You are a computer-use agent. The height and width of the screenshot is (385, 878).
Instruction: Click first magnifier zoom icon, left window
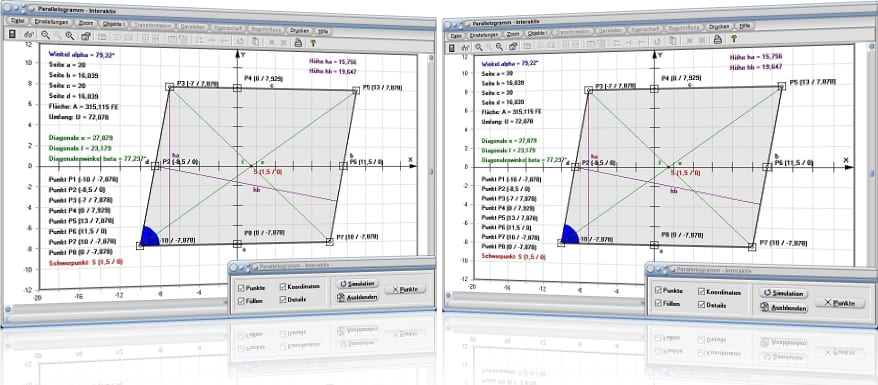pos(45,35)
